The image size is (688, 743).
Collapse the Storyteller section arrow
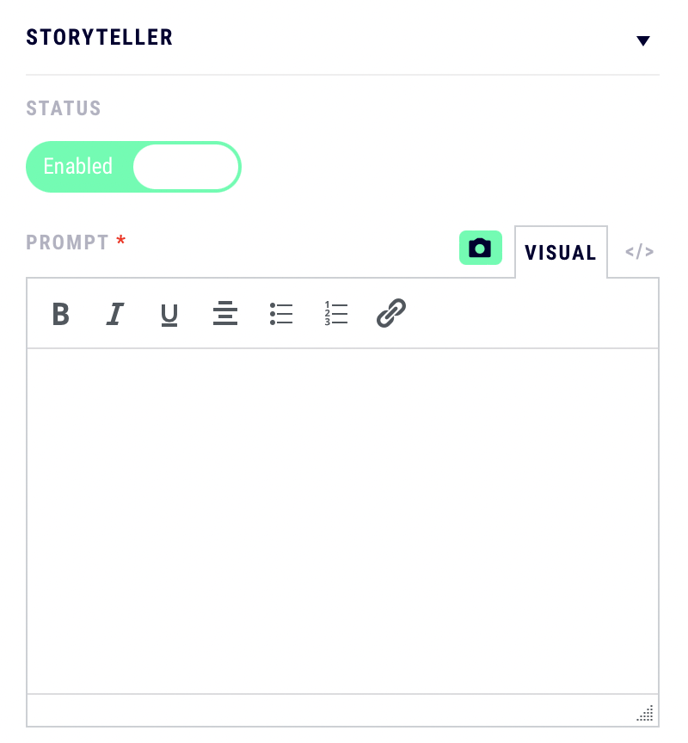click(643, 41)
